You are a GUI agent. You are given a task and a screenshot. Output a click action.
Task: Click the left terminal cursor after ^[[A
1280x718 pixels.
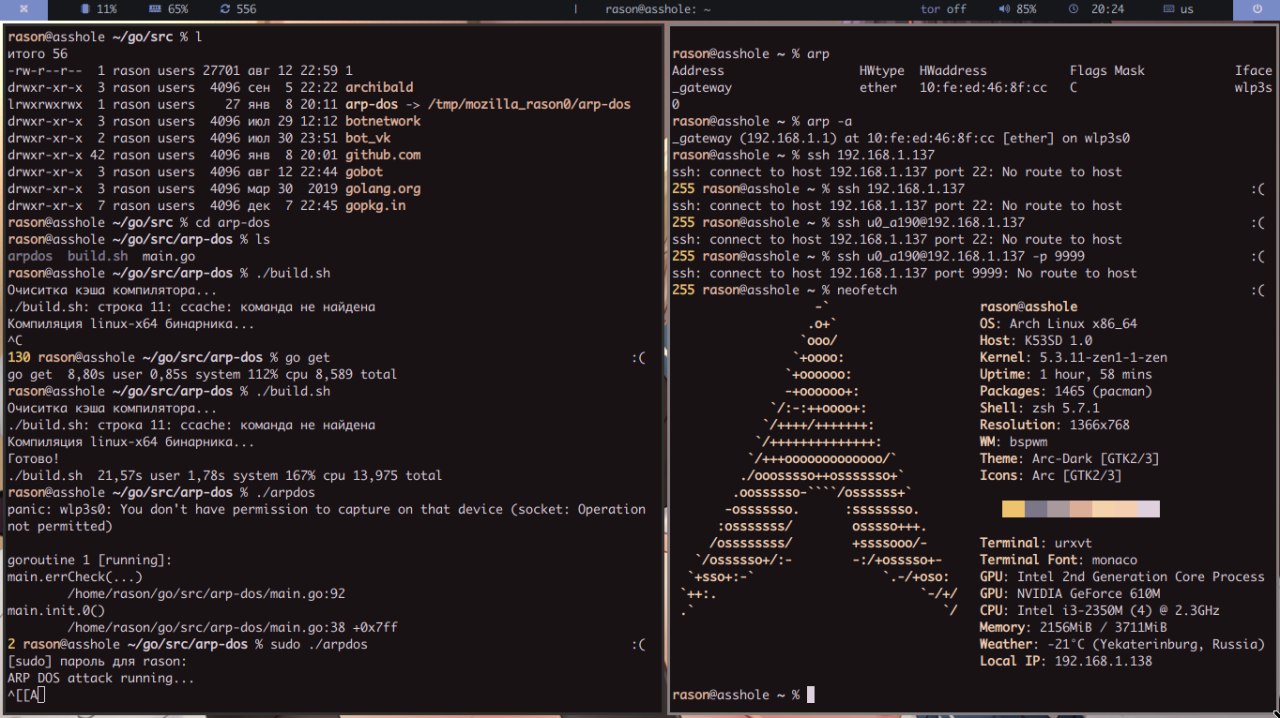coord(41,695)
